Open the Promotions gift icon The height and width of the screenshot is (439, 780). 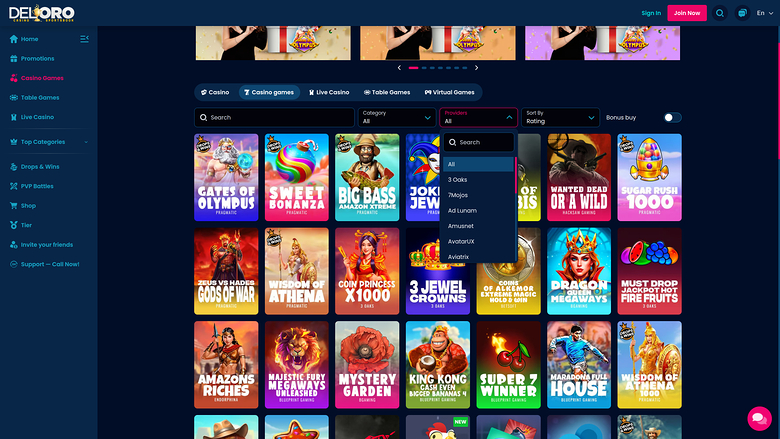pyautogui.click(x=14, y=58)
